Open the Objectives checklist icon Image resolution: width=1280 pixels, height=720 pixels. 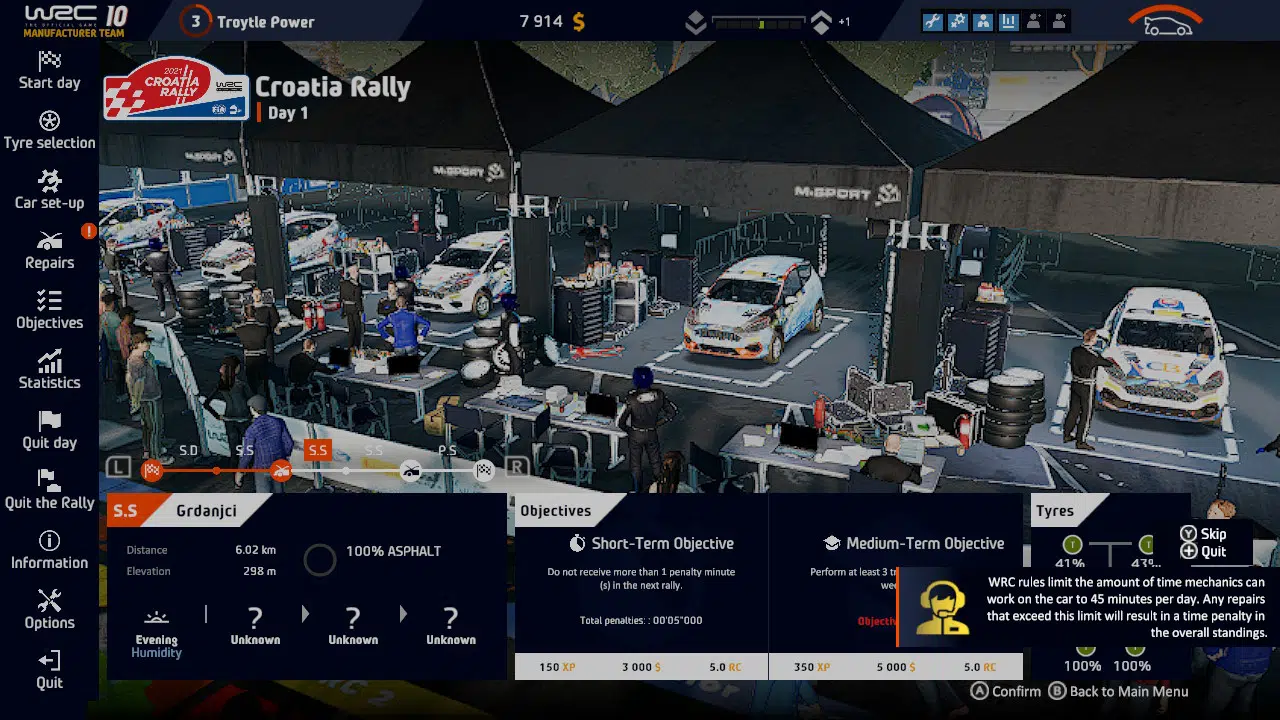coord(49,302)
